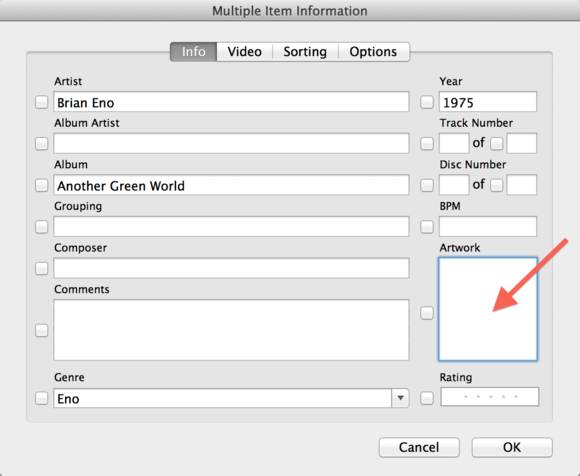This screenshot has width=580, height=476.
Task: Open the Genre dropdown arrow
Action: (400, 398)
